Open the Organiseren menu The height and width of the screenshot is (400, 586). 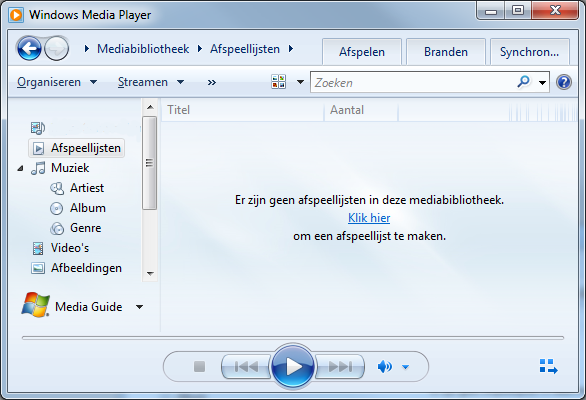point(57,82)
